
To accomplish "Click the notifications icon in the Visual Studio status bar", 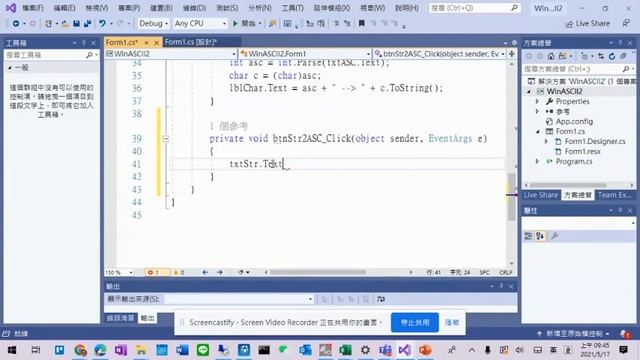I will pyautogui.click(x=625, y=334).
